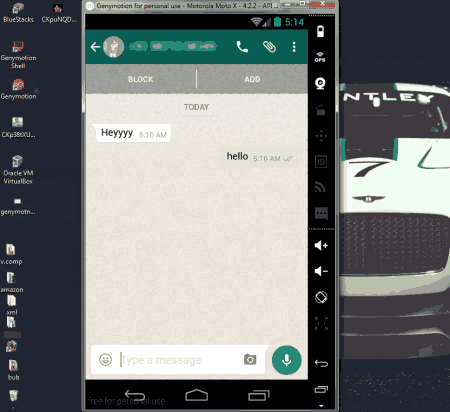Tap the ADD contact button
Image resolution: width=450 pixels, height=412 pixels.
(252, 79)
